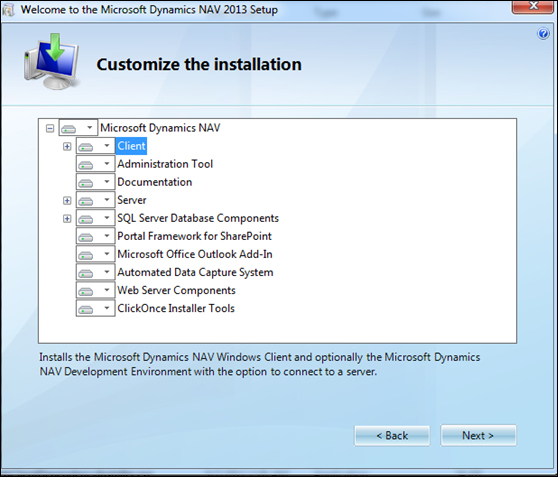
Task: Expand the SQL Server Database Components node
Action: tap(67, 218)
